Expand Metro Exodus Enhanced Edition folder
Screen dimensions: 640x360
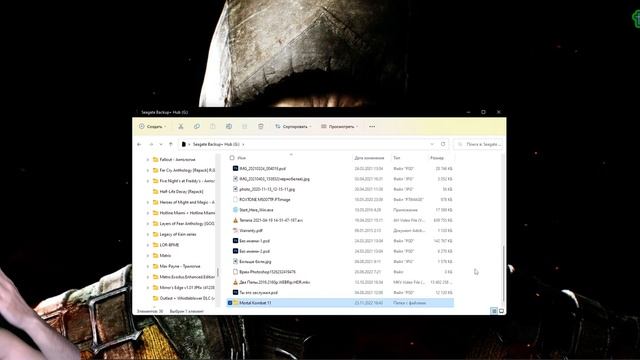(148, 277)
